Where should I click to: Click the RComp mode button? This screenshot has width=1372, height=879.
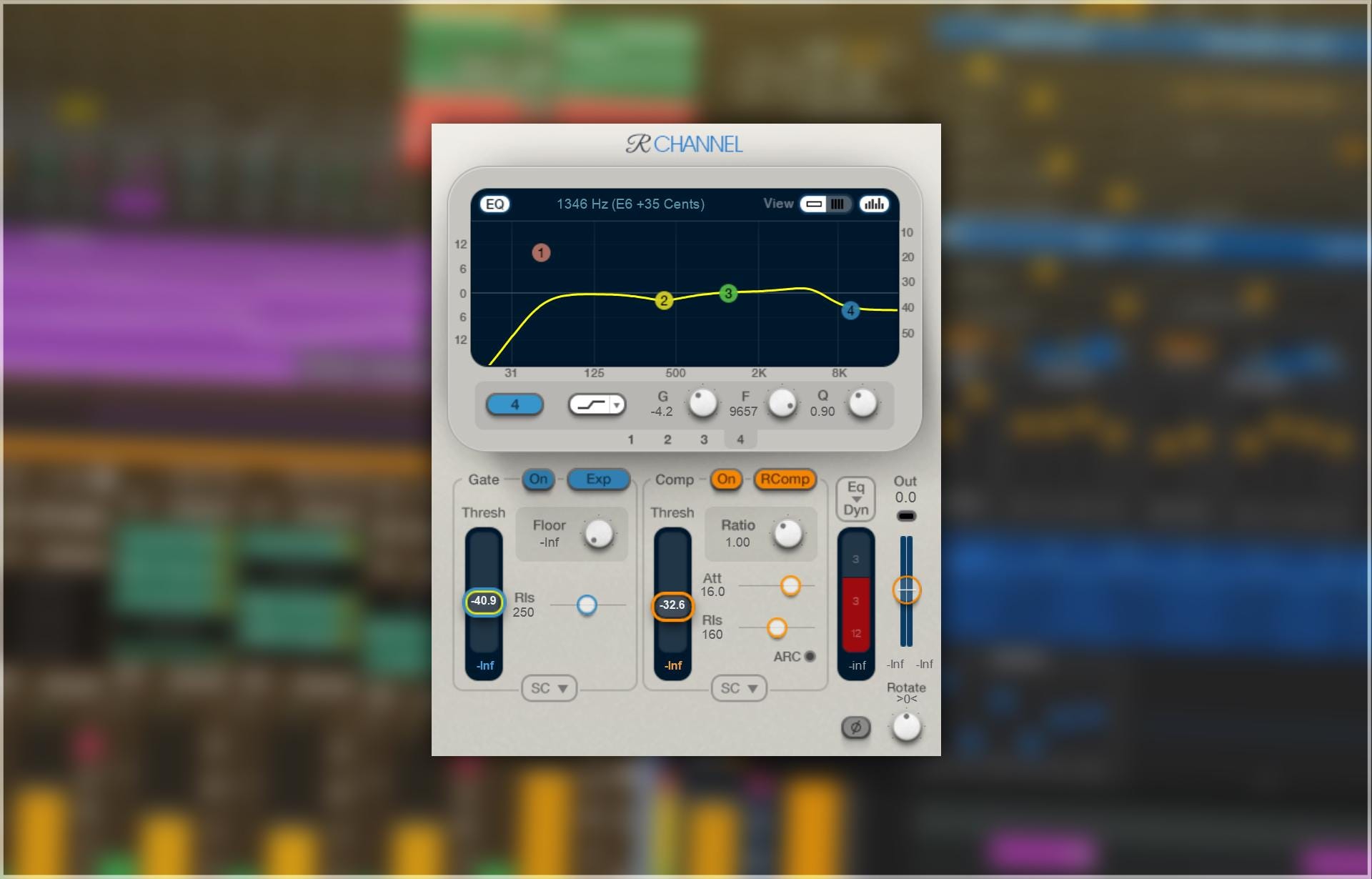click(x=785, y=480)
